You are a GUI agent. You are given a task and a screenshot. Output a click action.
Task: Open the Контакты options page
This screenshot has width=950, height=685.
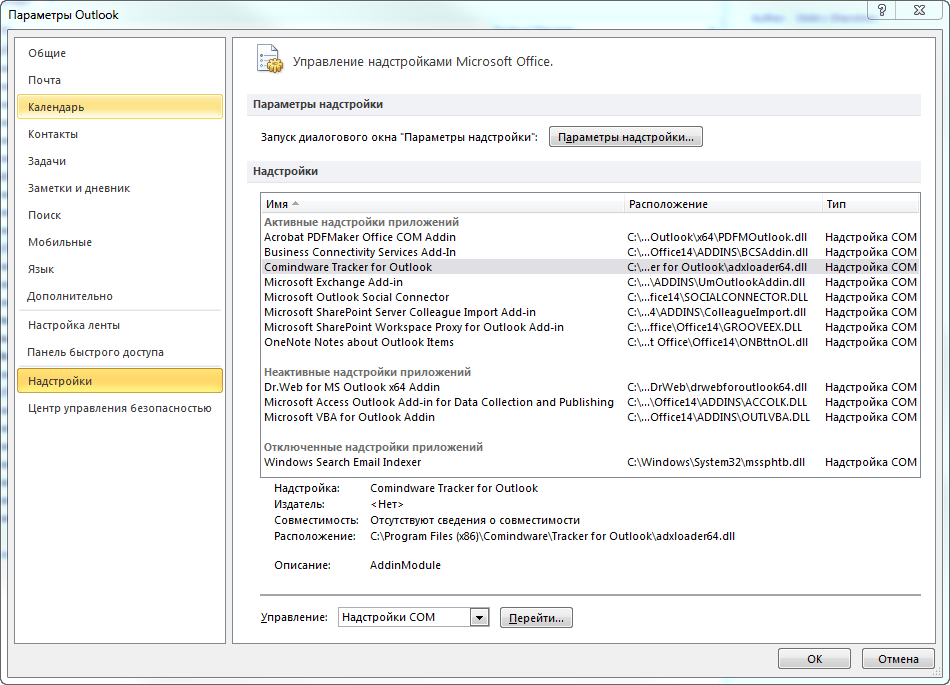pos(120,134)
